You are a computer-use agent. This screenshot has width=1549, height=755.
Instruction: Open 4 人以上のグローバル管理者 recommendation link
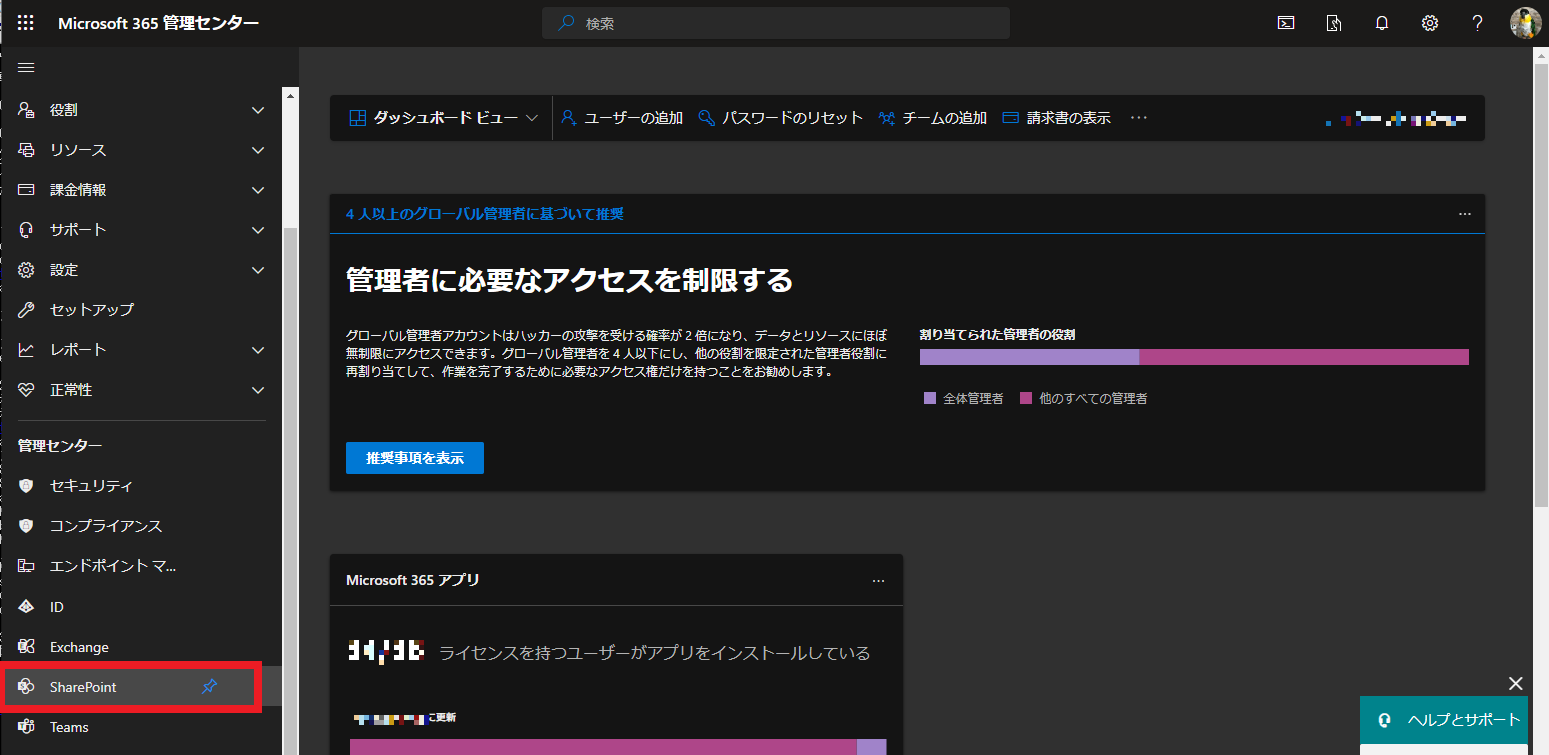click(485, 214)
